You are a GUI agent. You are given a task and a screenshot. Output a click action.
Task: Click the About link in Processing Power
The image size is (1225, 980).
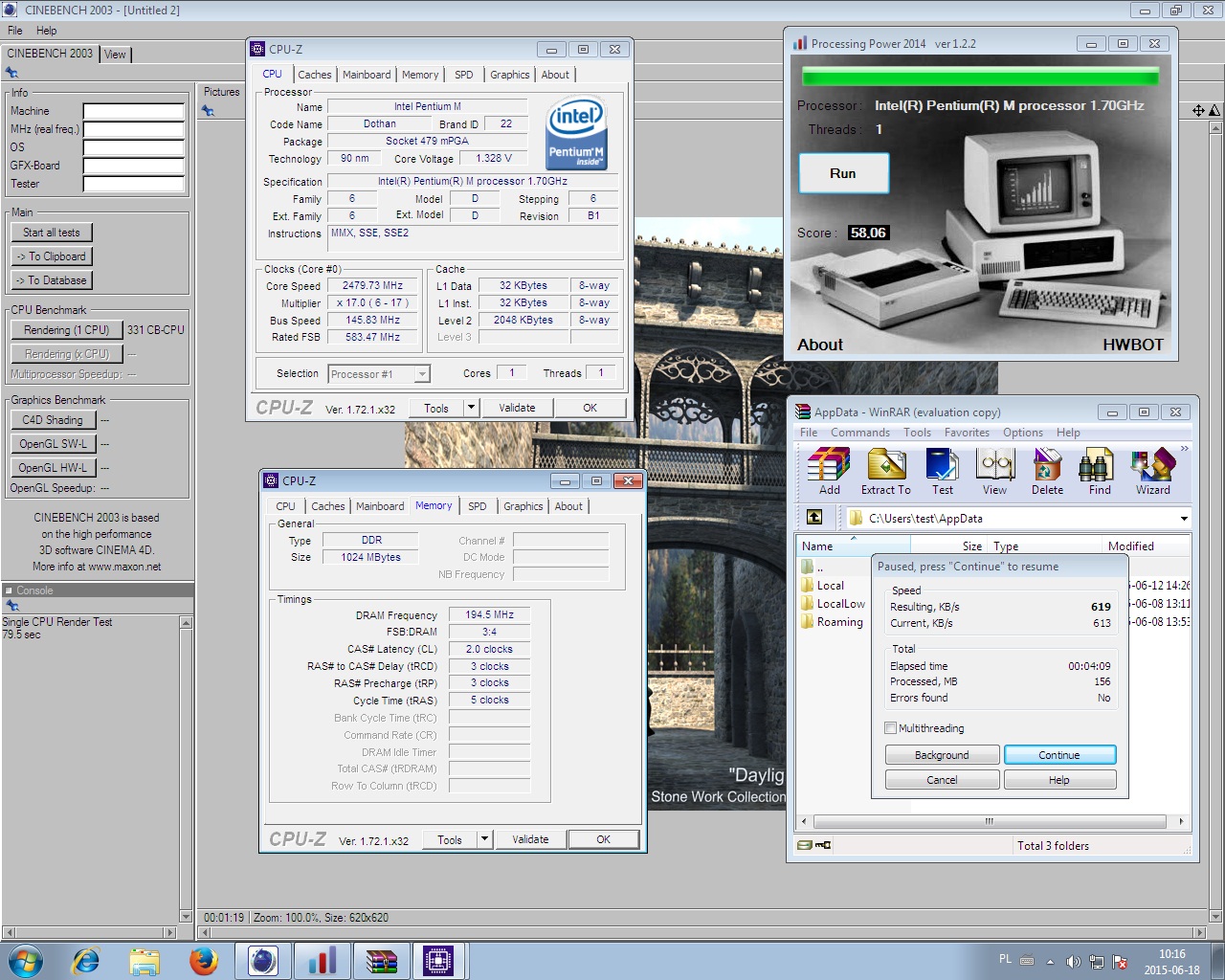point(820,345)
